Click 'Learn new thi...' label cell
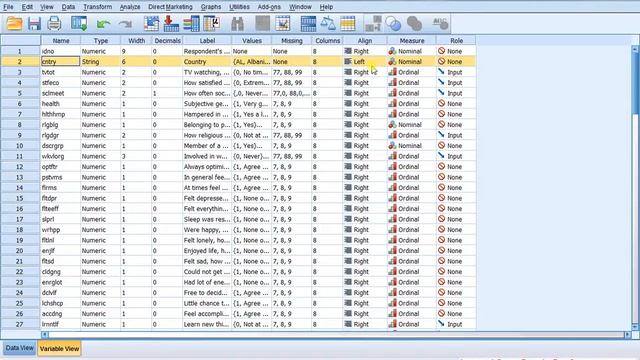 207,324
